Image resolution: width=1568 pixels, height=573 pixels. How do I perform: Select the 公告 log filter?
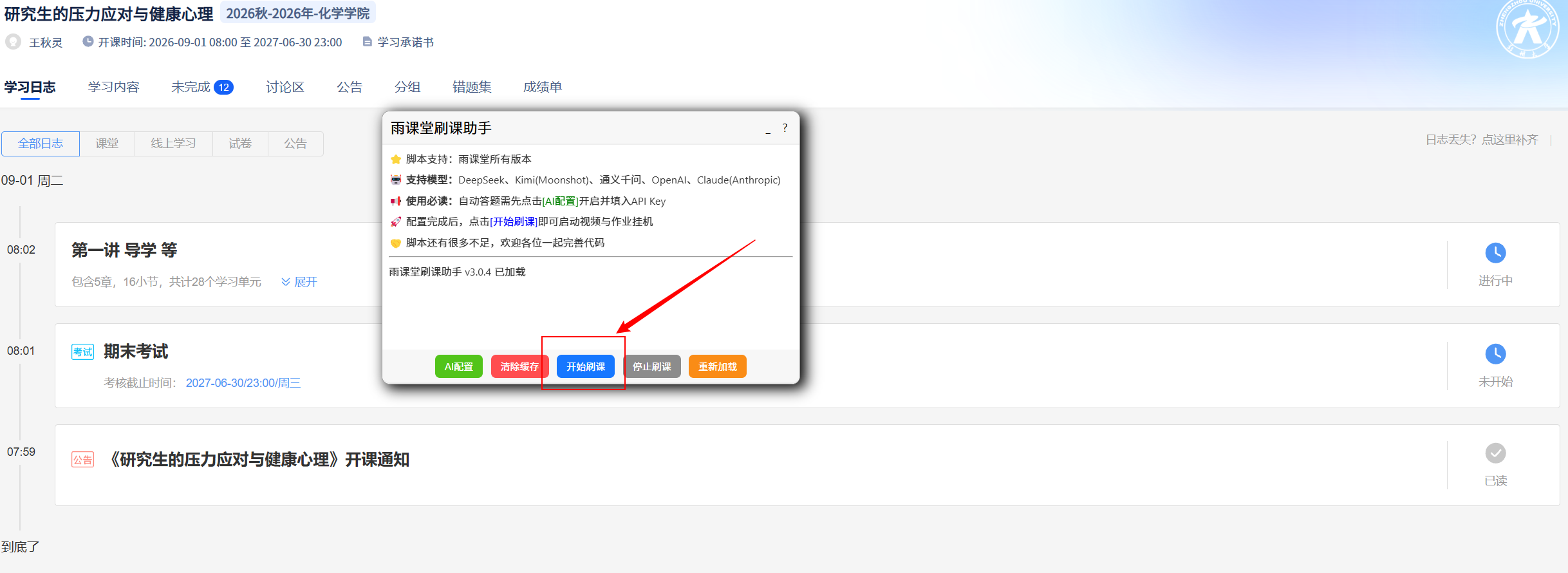pyautogui.click(x=296, y=144)
